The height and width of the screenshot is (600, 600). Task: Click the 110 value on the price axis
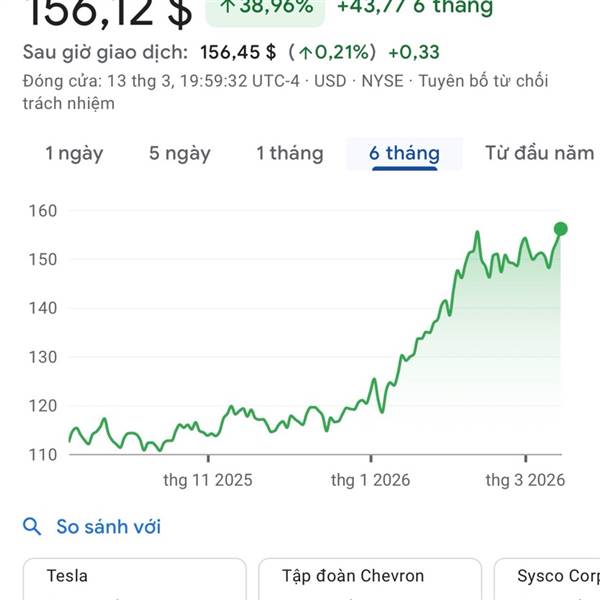coord(43,454)
